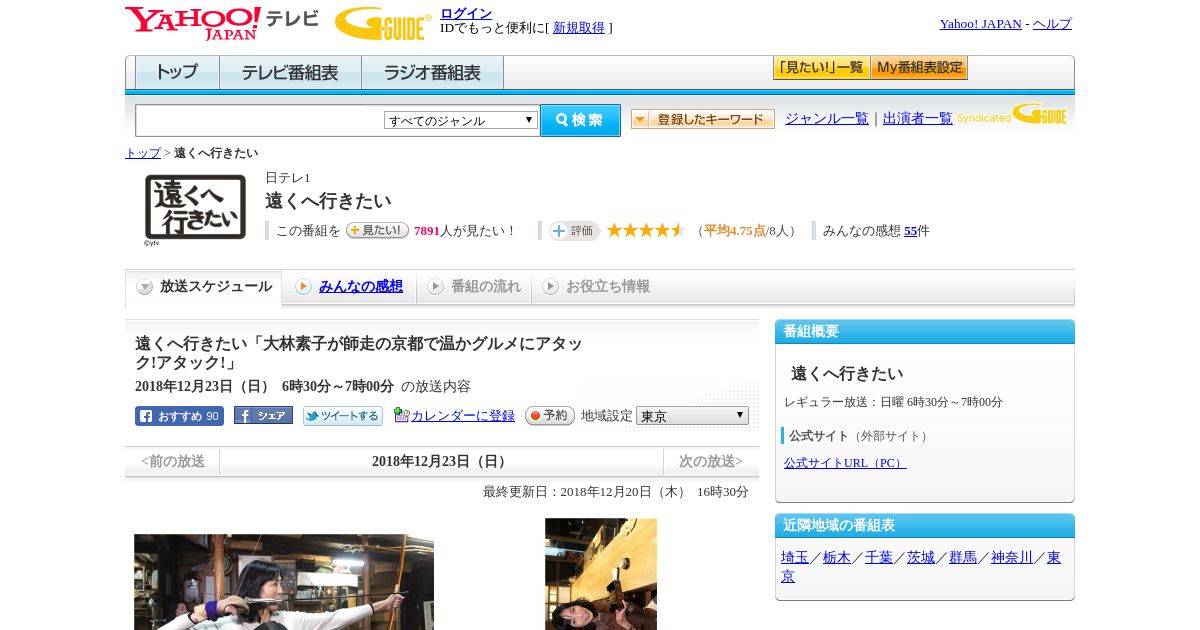This screenshot has width=1200, height=630.
Task: Click the archery photo thumbnail
Action: [284, 582]
